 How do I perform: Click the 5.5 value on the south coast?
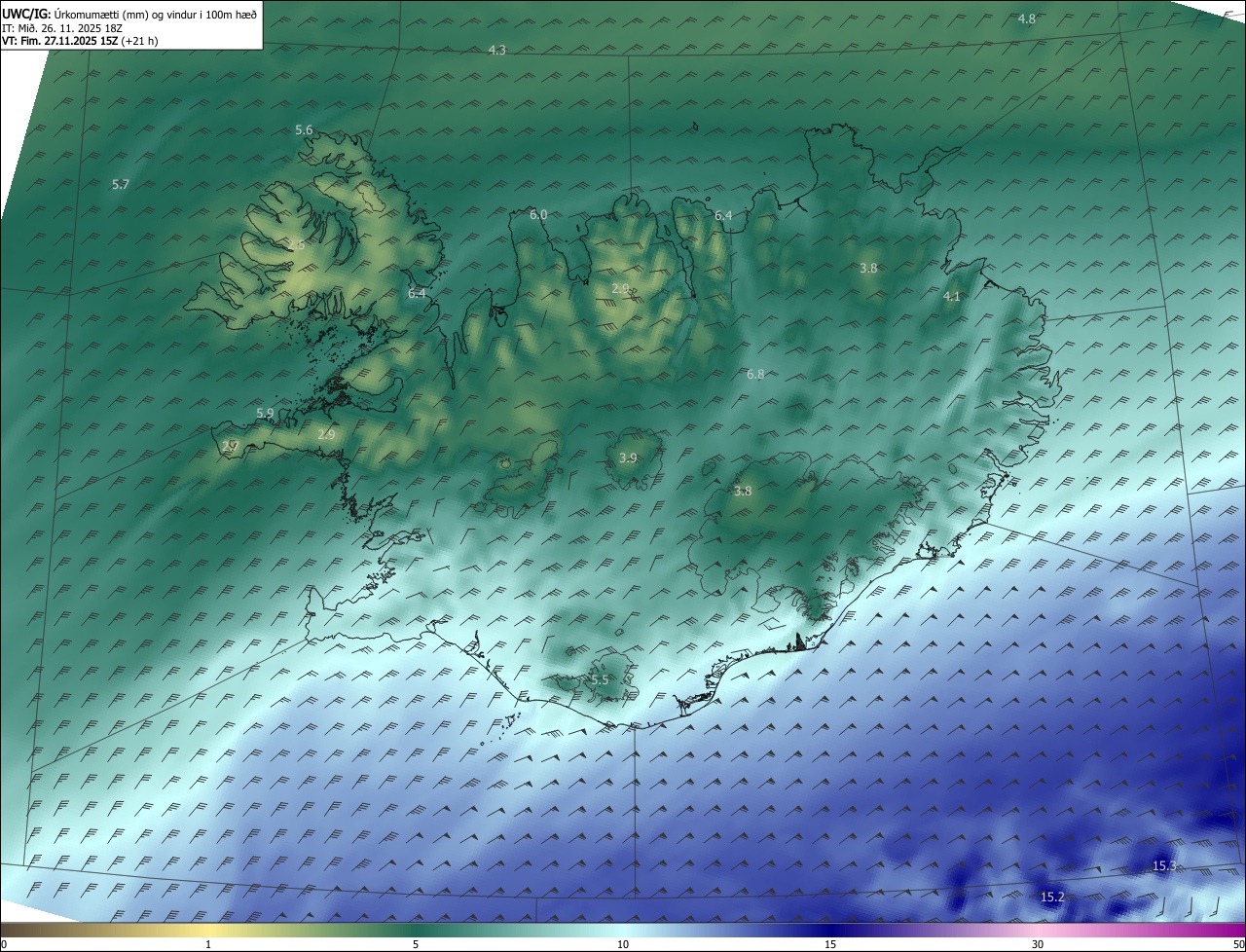click(x=600, y=680)
